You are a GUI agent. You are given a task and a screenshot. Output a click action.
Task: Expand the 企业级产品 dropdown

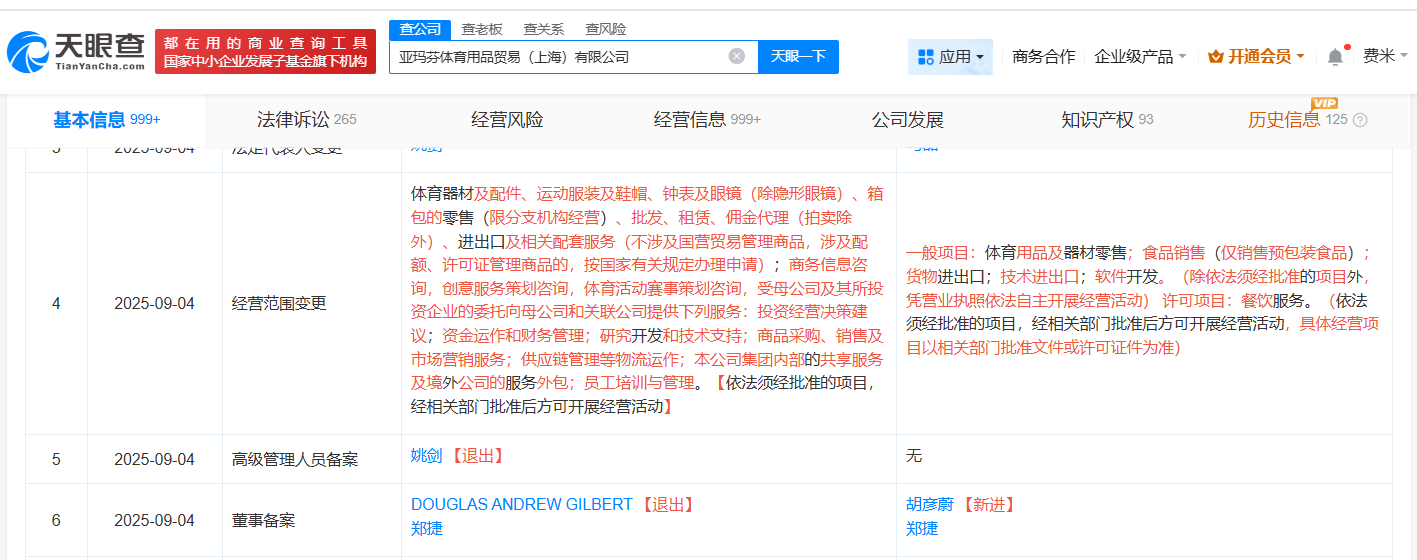[1140, 57]
